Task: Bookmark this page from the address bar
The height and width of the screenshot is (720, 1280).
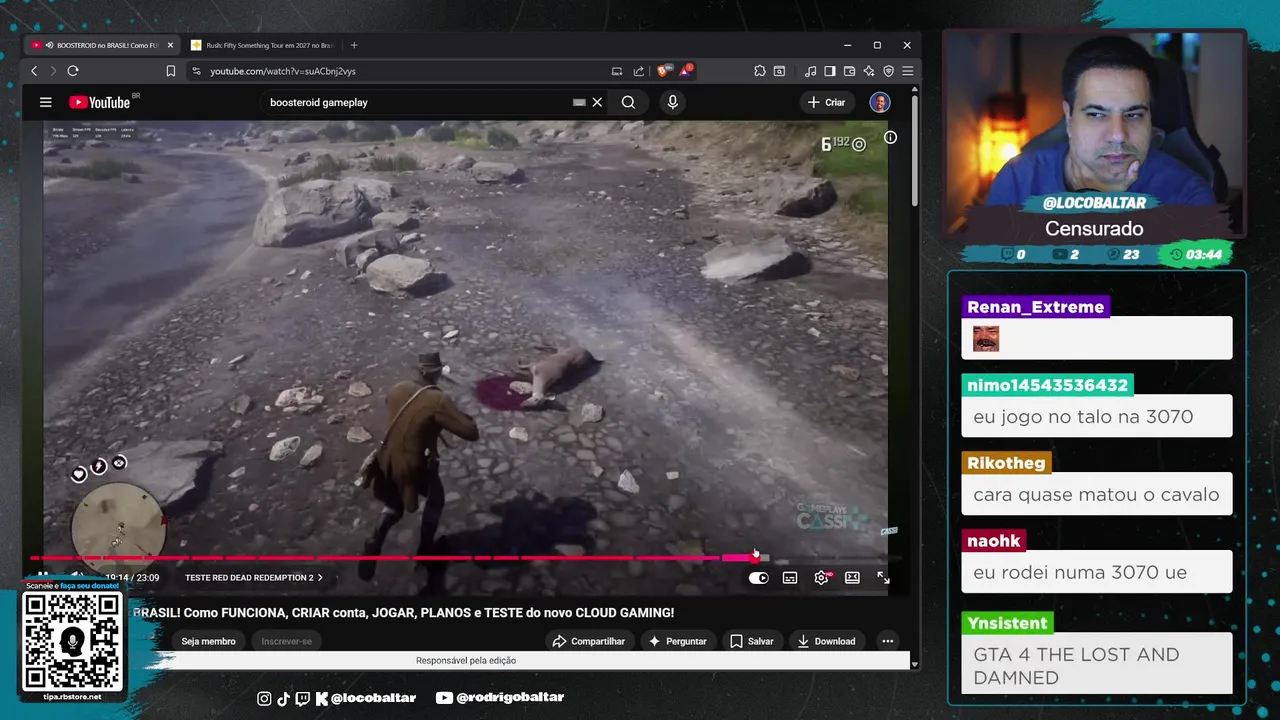Action: coord(171,71)
